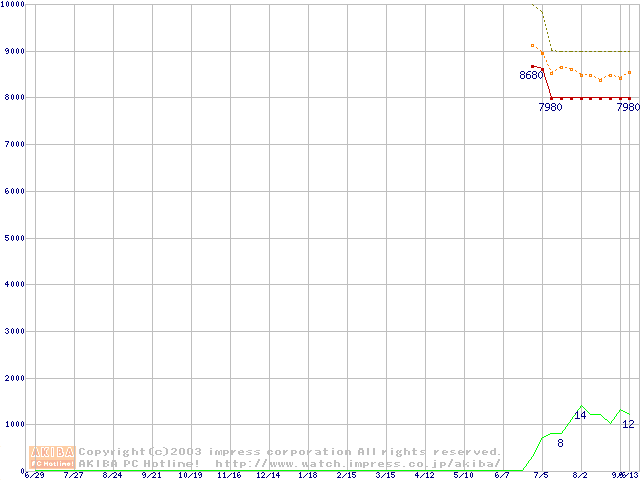The width and height of the screenshot is (640, 480).
Task: Click the 10/19 date on x-axis
Action: tap(190, 475)
